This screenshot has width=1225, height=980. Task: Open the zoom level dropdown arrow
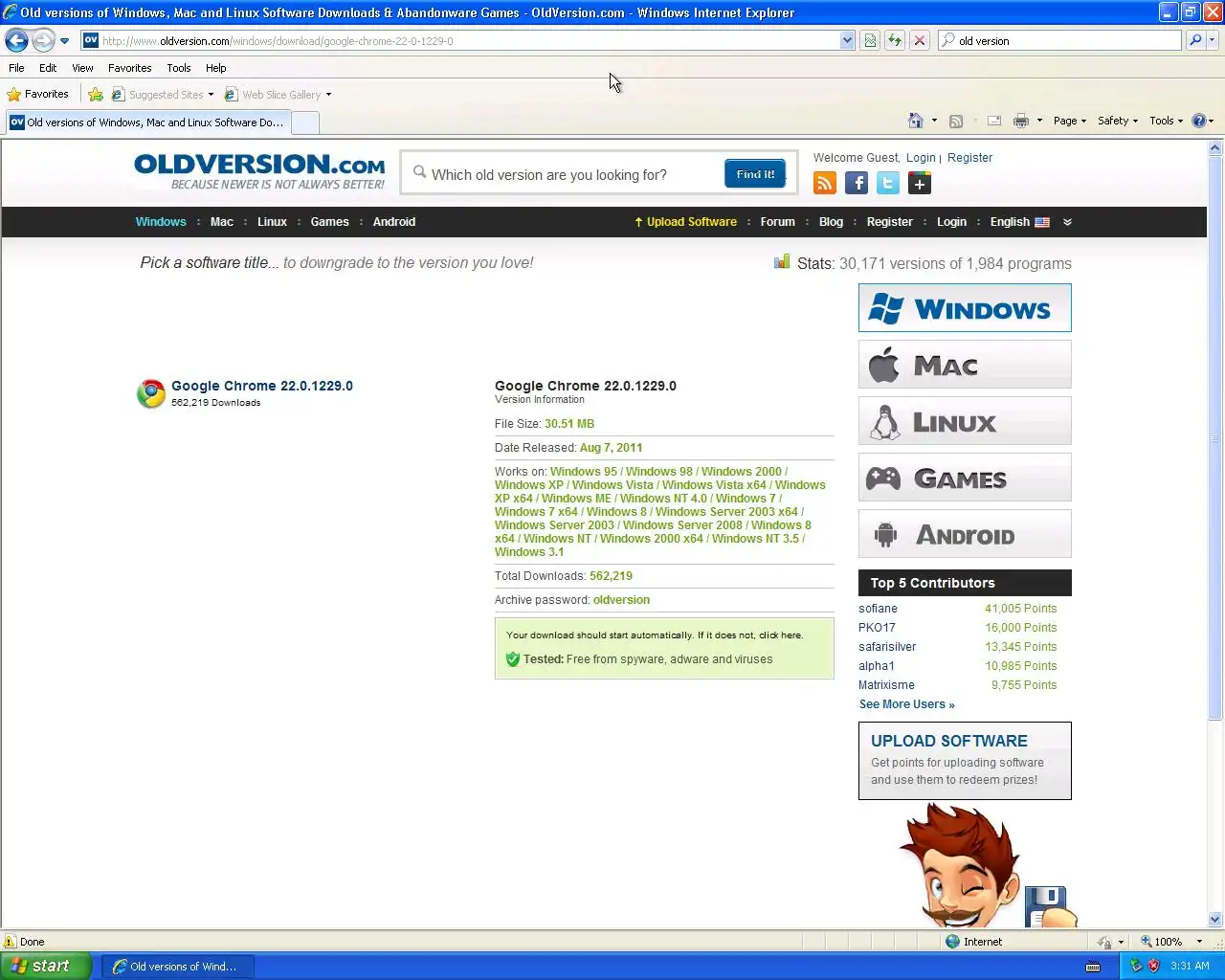[x=1199, y=941]
